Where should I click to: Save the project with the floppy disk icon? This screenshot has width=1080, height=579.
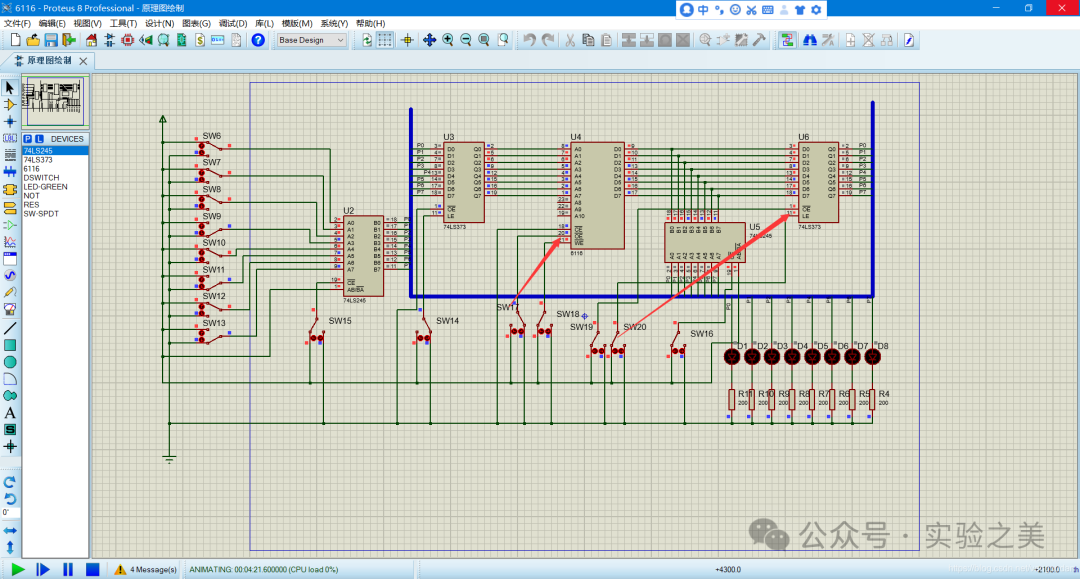click(51, 41)
